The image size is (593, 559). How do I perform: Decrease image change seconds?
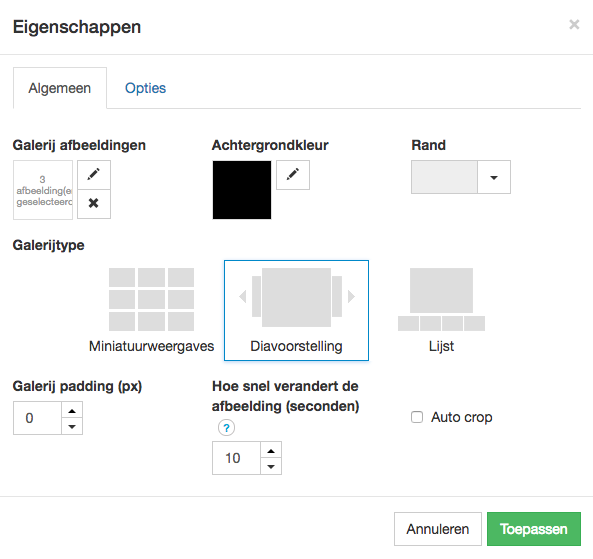[271, 466]
